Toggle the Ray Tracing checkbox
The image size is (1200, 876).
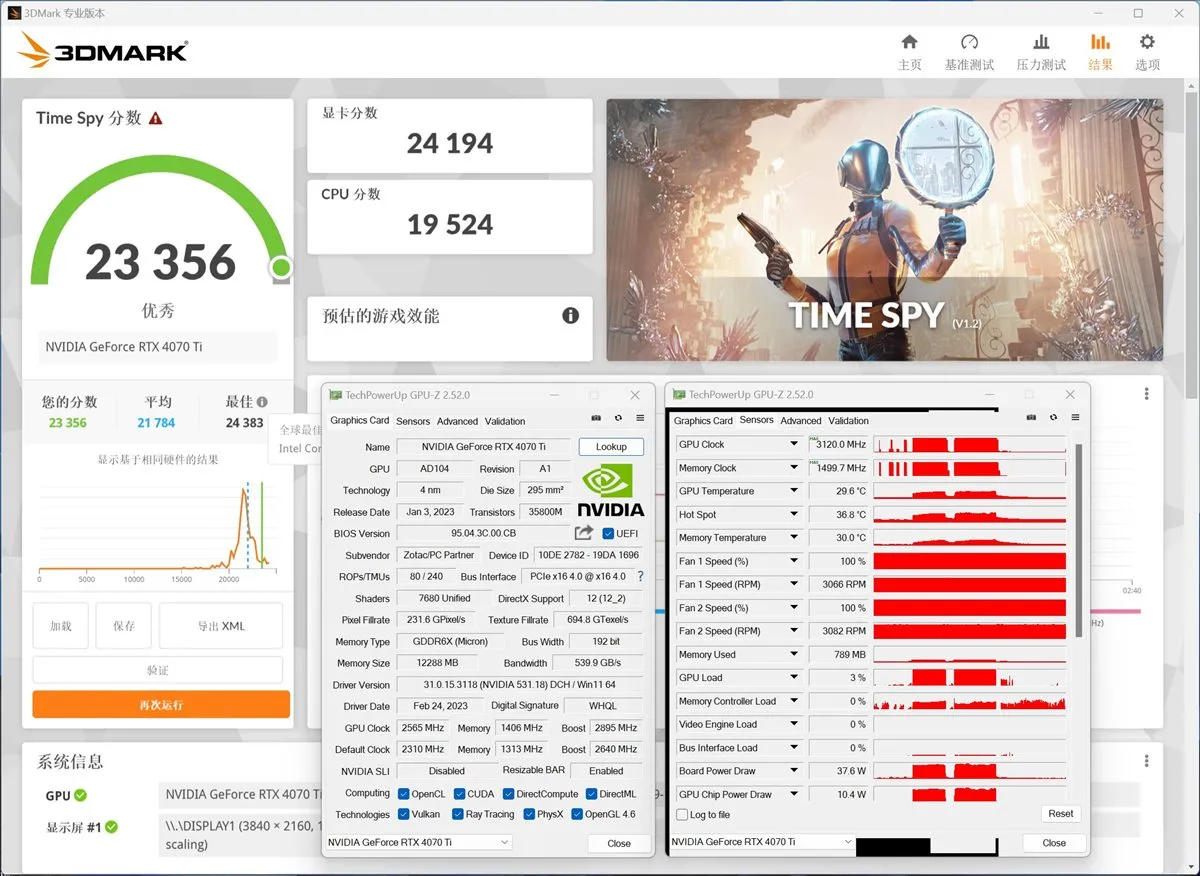[x=458, y=814]
